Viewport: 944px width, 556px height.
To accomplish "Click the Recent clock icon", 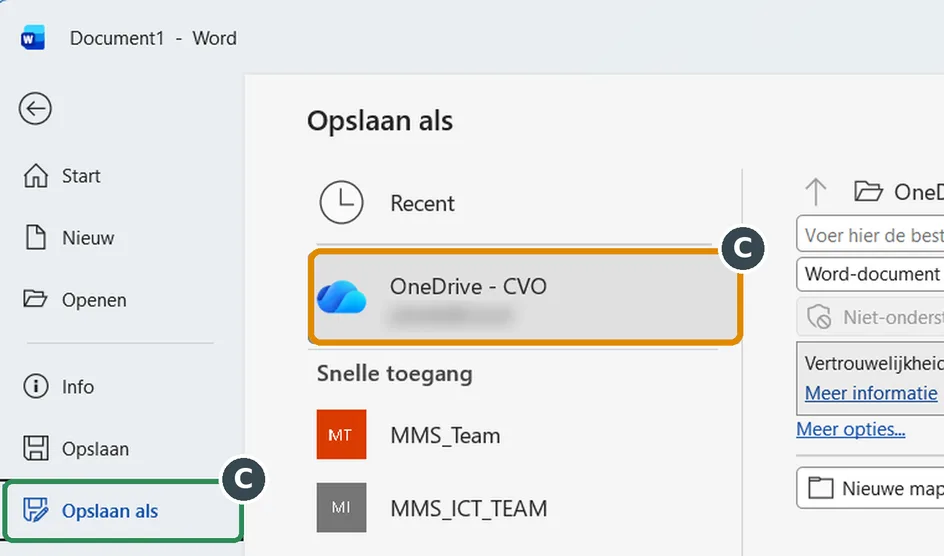I will tap(341, 202).
